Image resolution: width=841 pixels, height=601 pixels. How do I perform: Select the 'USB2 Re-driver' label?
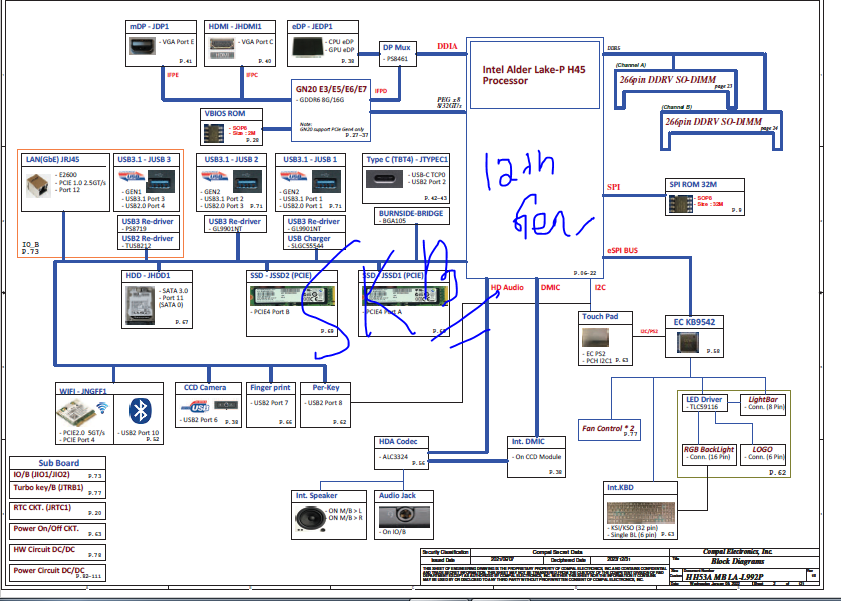(147, 239)
